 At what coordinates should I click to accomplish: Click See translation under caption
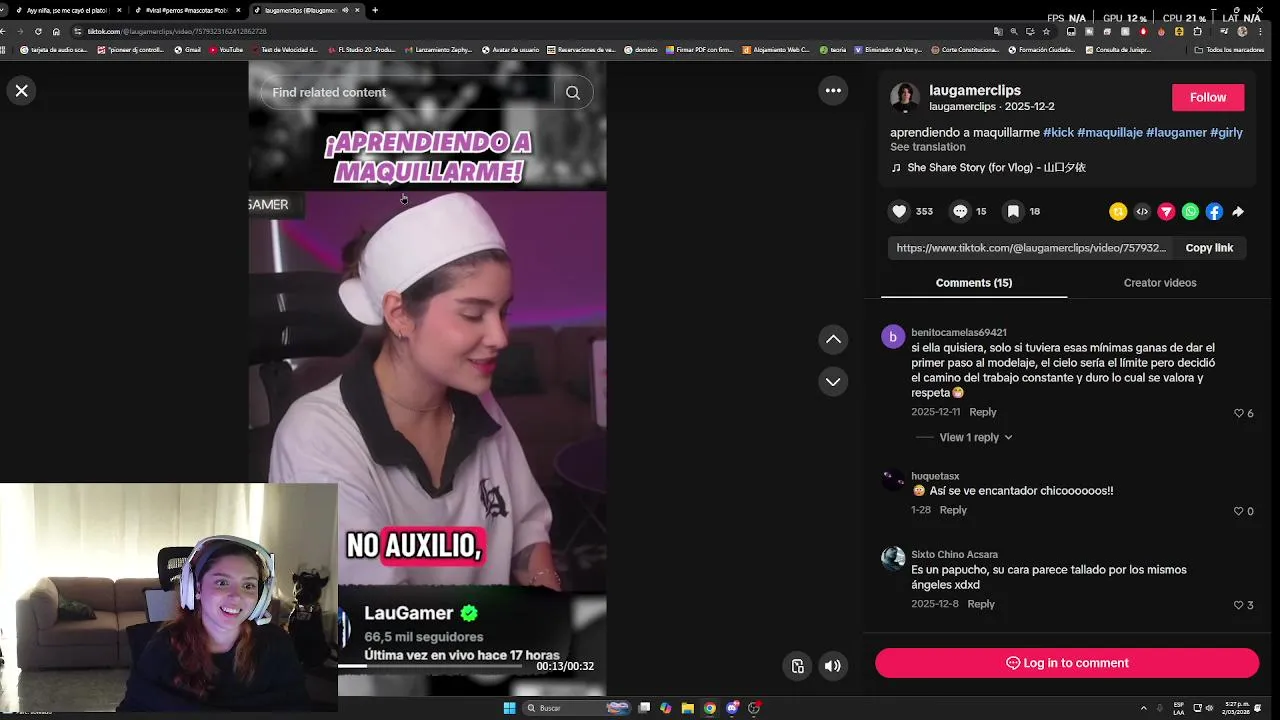928,147
